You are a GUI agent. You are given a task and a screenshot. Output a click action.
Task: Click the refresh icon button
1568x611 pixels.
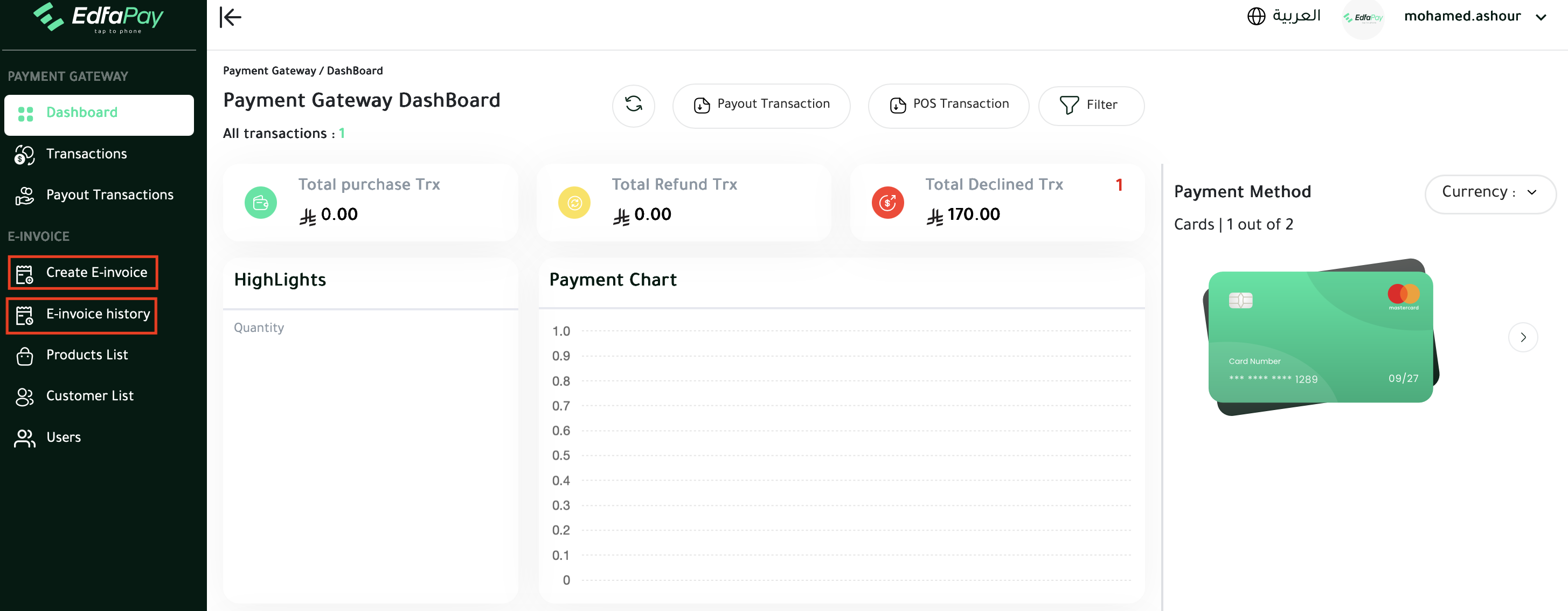point(633,105)
